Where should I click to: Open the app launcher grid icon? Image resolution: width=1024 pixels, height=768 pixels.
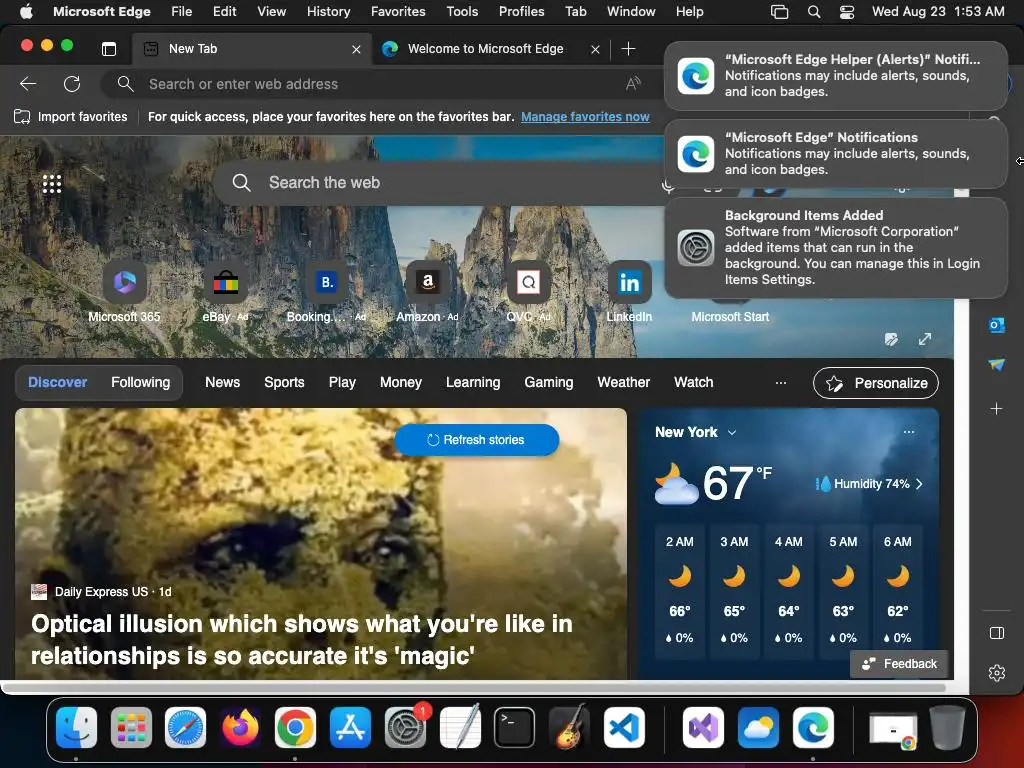tap(52, 184)
